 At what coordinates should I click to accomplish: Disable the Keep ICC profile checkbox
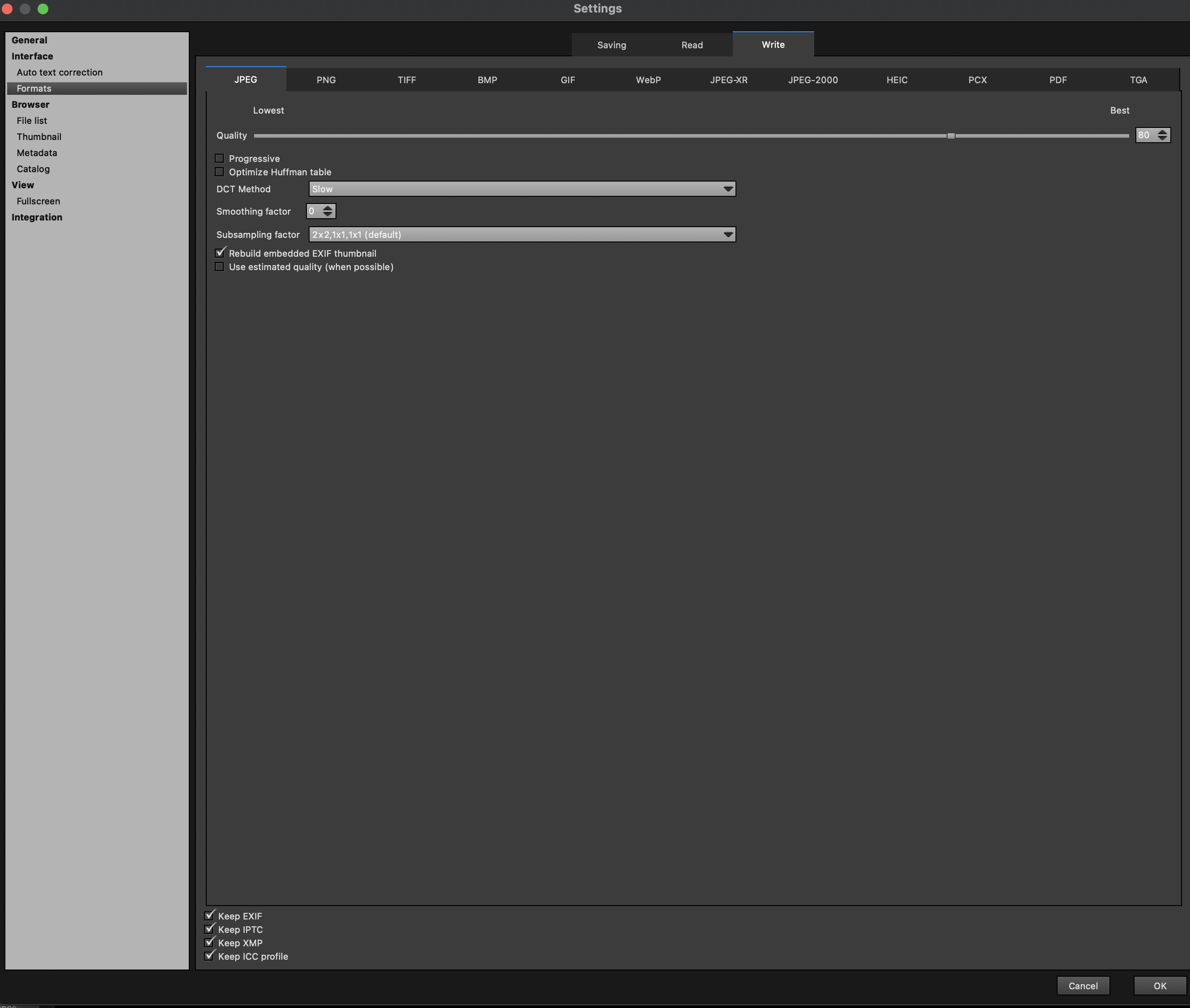tap(209, 956)
